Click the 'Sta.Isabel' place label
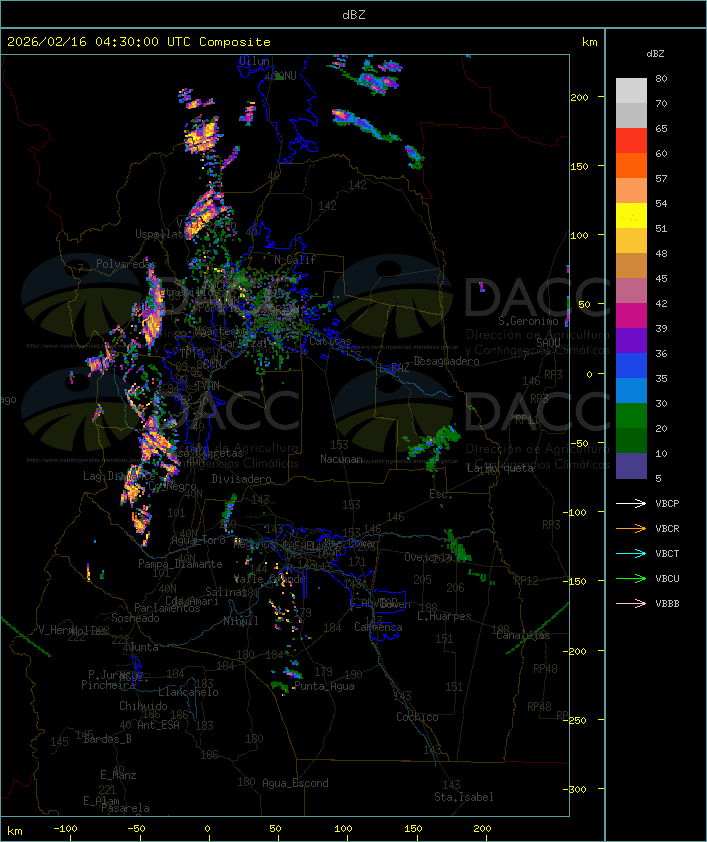Viewport: 707px width, 842px height. pyautogui.click(x=464, y=797)
